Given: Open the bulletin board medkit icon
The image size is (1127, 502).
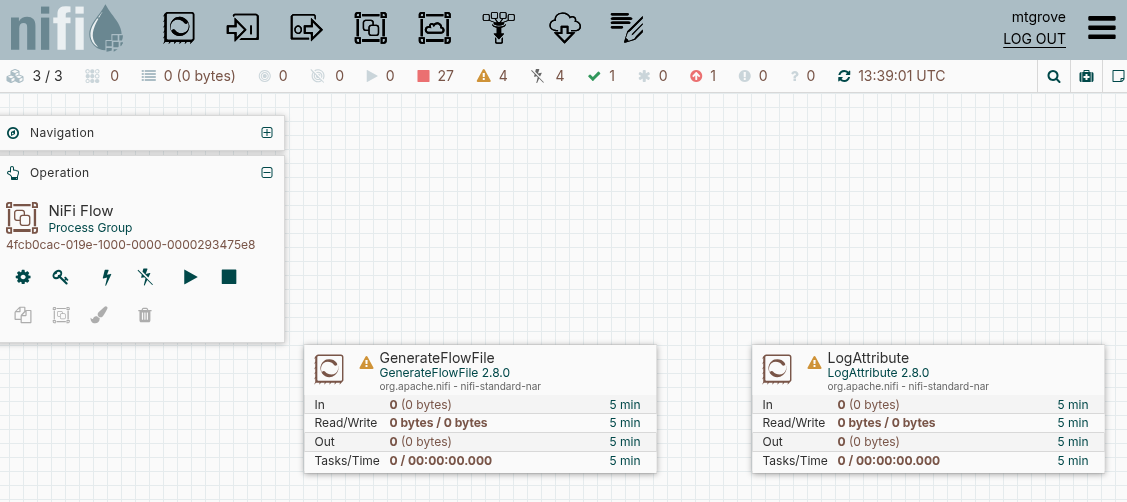Looking at the screenshot, I should [x=1087, y=76].
